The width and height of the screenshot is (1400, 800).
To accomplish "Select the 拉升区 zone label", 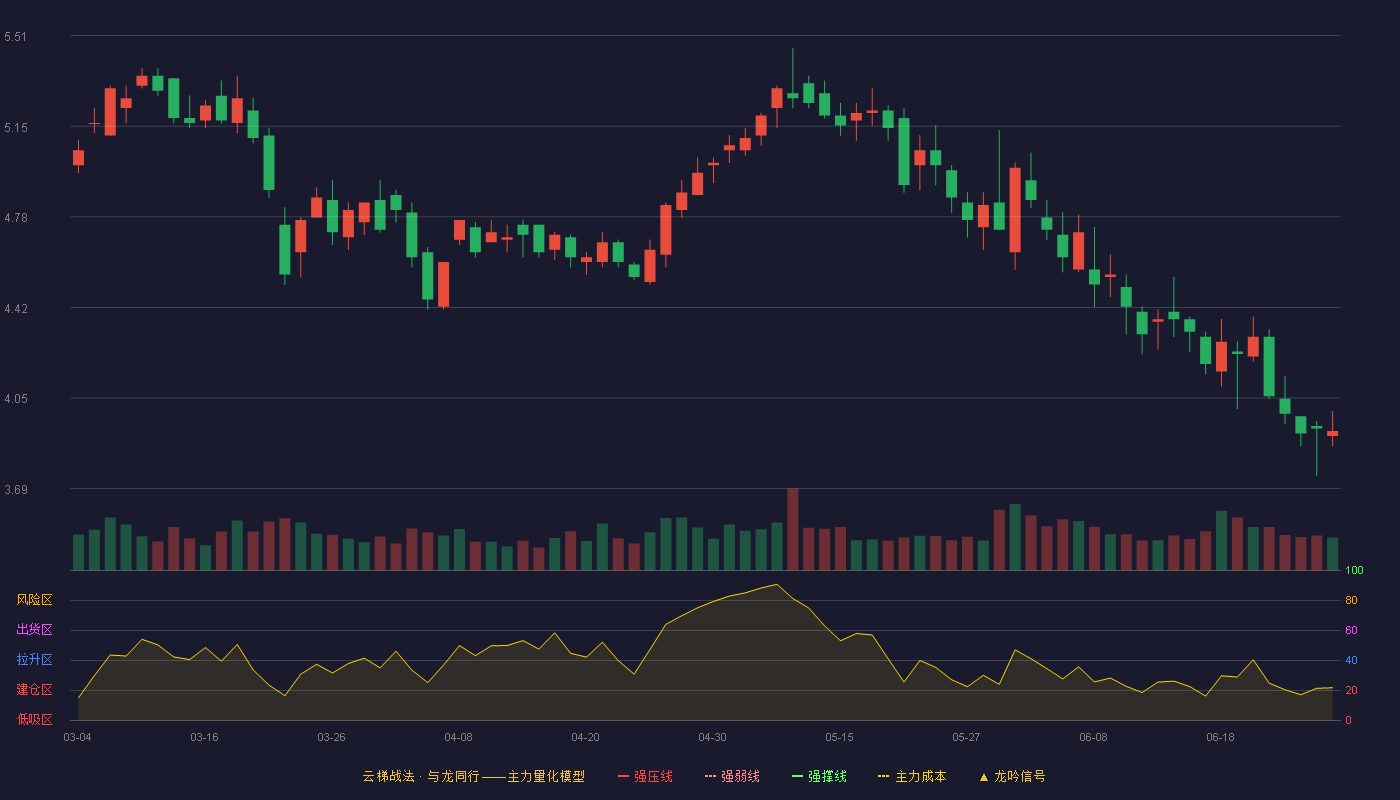I will pyautogui.click(x=34, y=660).
